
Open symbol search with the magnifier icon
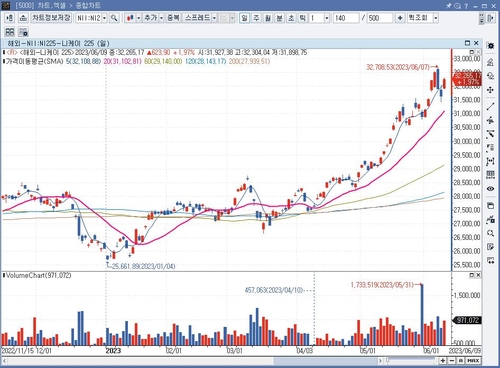pyautogui.click(x=114, y=18)
